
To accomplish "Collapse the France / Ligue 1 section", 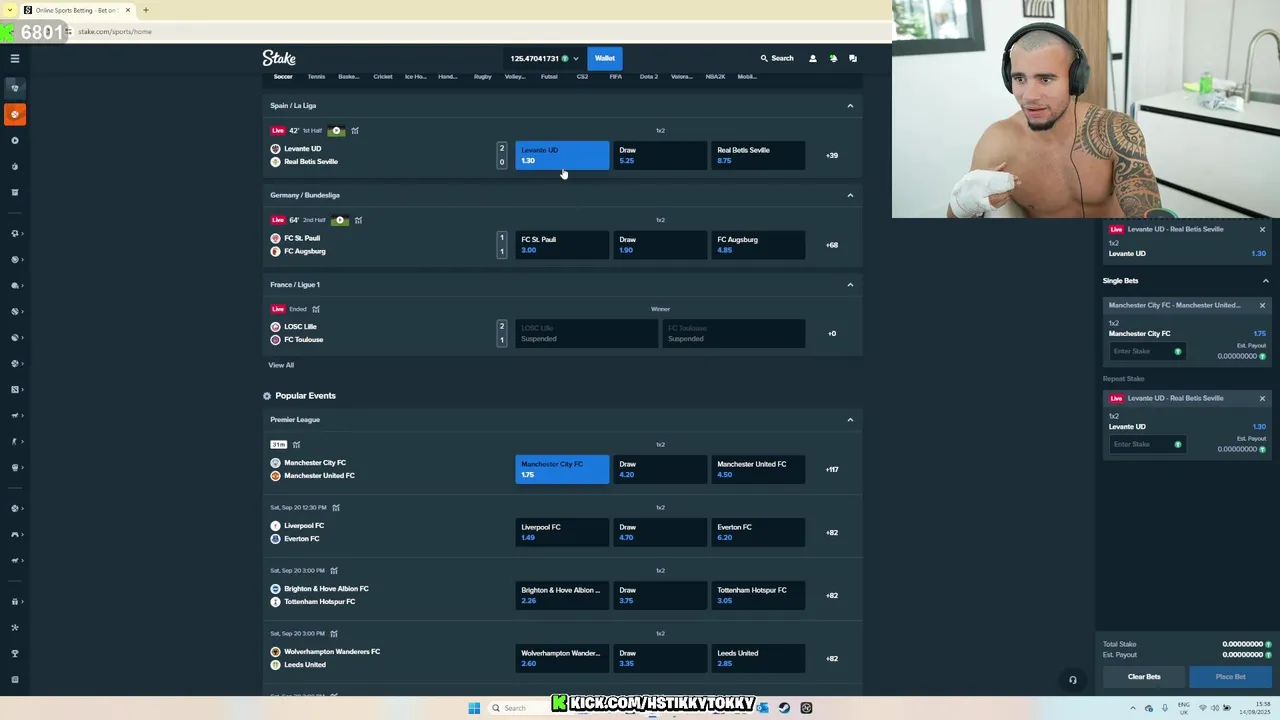I will 850,285.
